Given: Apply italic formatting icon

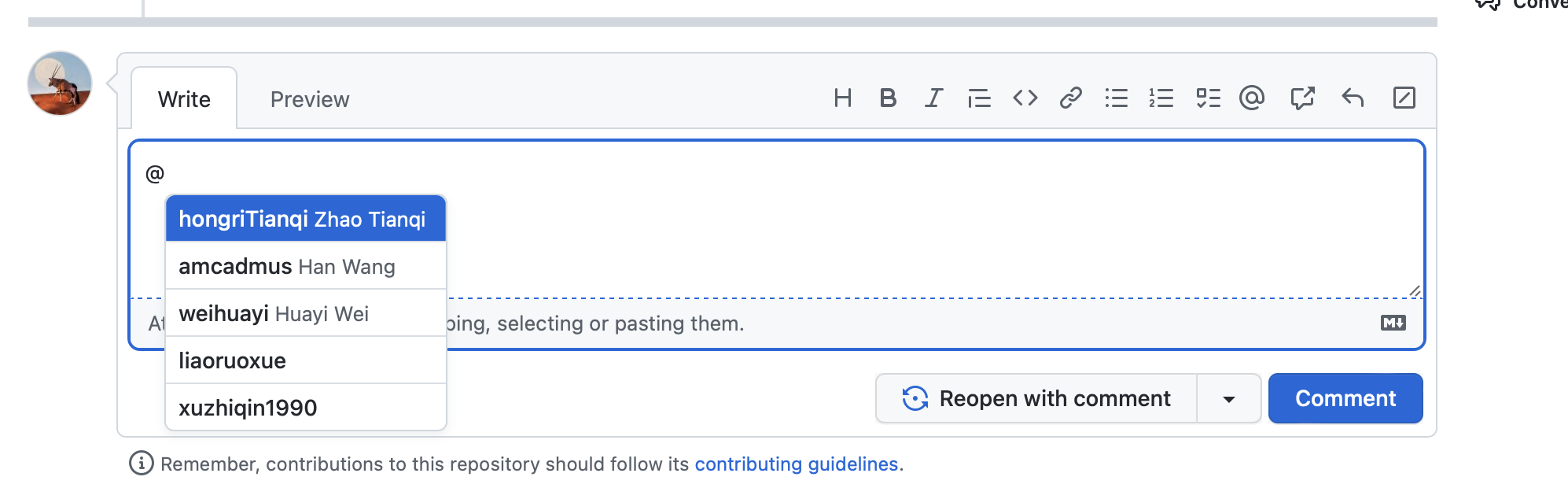Looking at the screenshot, I should pyautogui.click(x=933, y=98).
